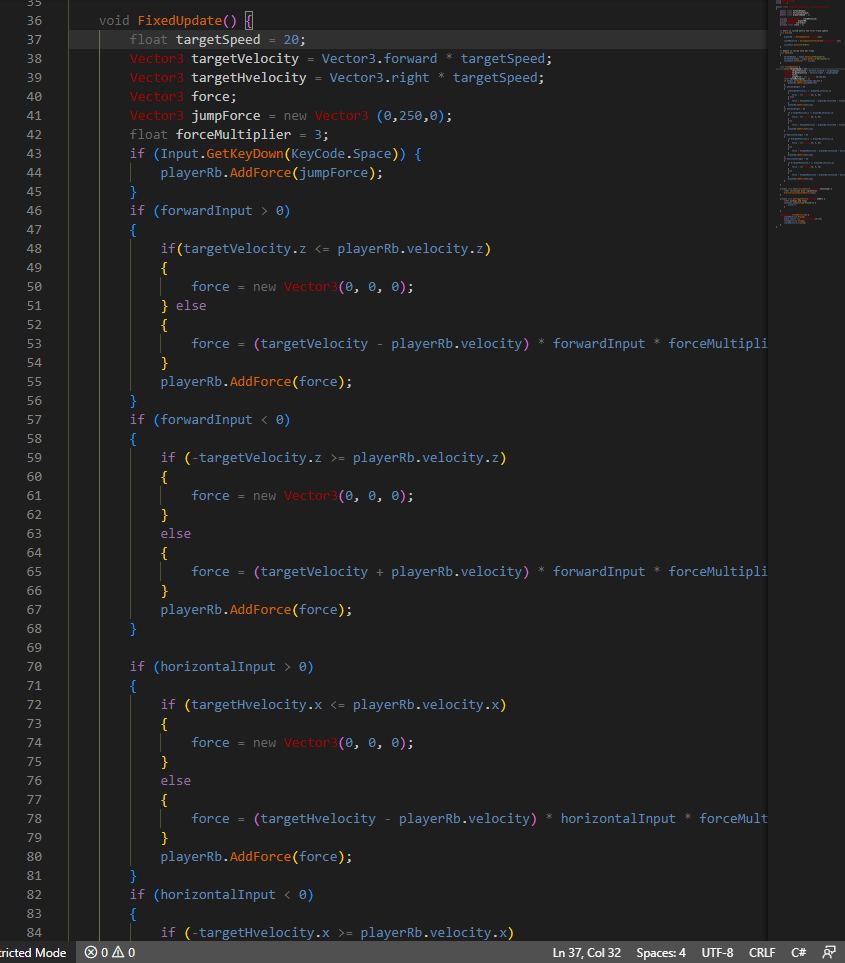Open the feedback icon at status bar's right end
Screen dimensions: 845x963
pyautogui.click(x=829, y=952)
